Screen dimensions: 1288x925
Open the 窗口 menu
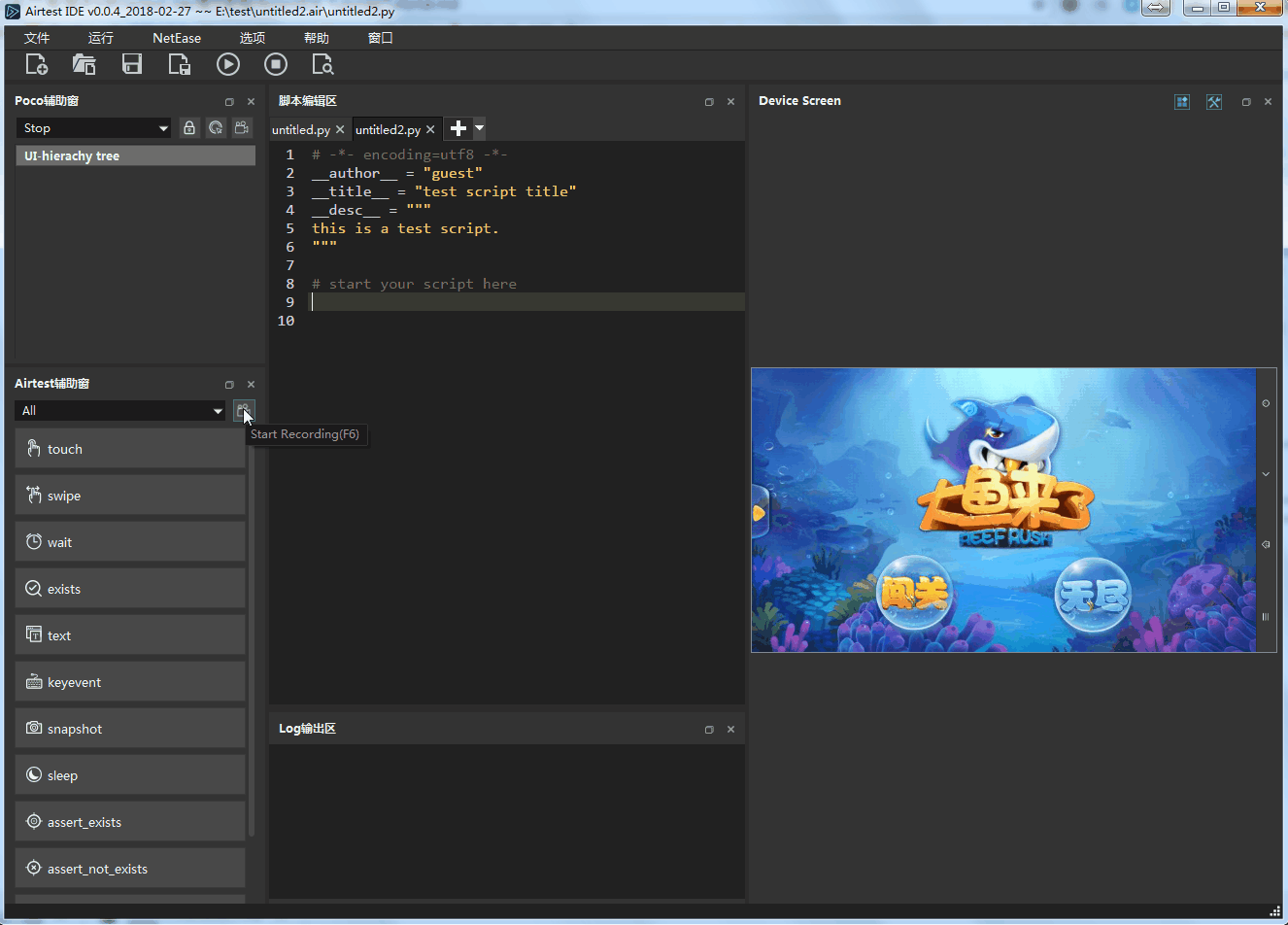point(381,38)
